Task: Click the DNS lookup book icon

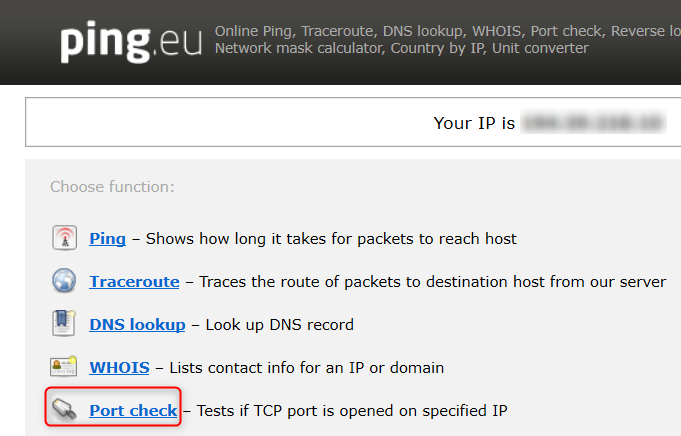Action: click(x=64, y=324)
